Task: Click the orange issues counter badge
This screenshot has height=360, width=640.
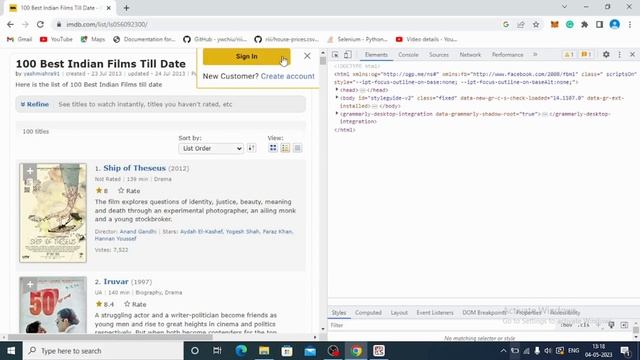Action: point(586,54)
